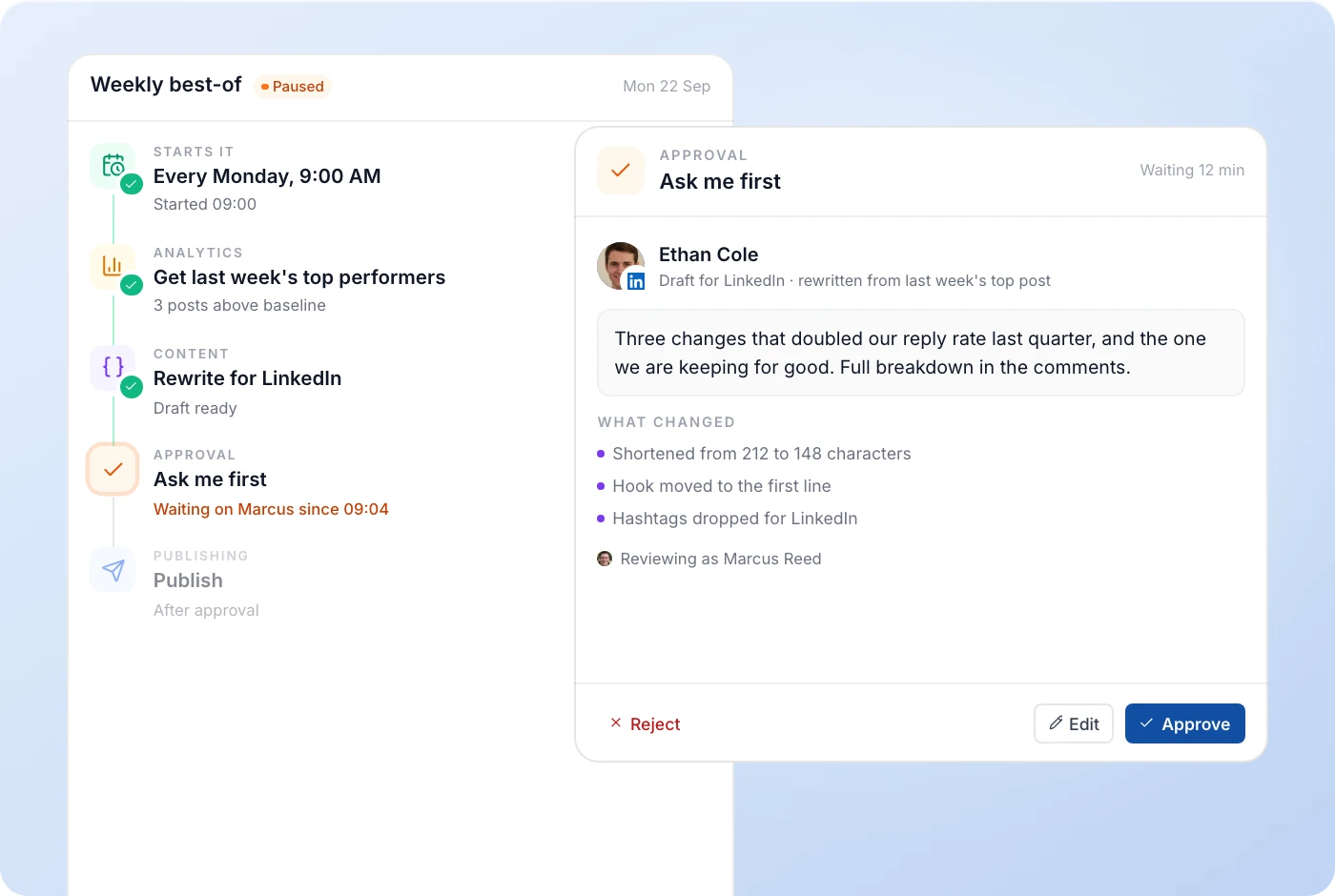Click Reviewing as Marcus Reed text
The height and width of the screenshot is (896, 1335).
[721, 559]
